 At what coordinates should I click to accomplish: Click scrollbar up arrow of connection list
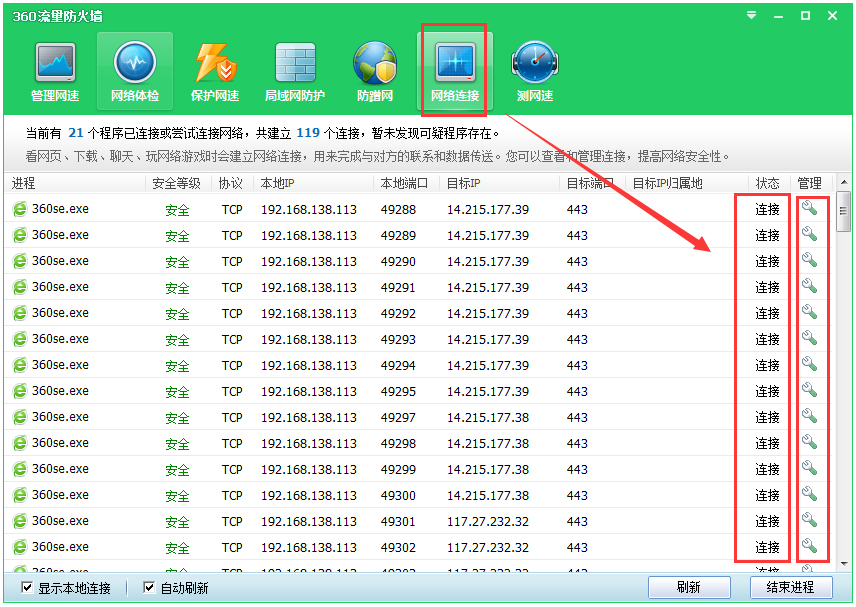tap(844, 182)
